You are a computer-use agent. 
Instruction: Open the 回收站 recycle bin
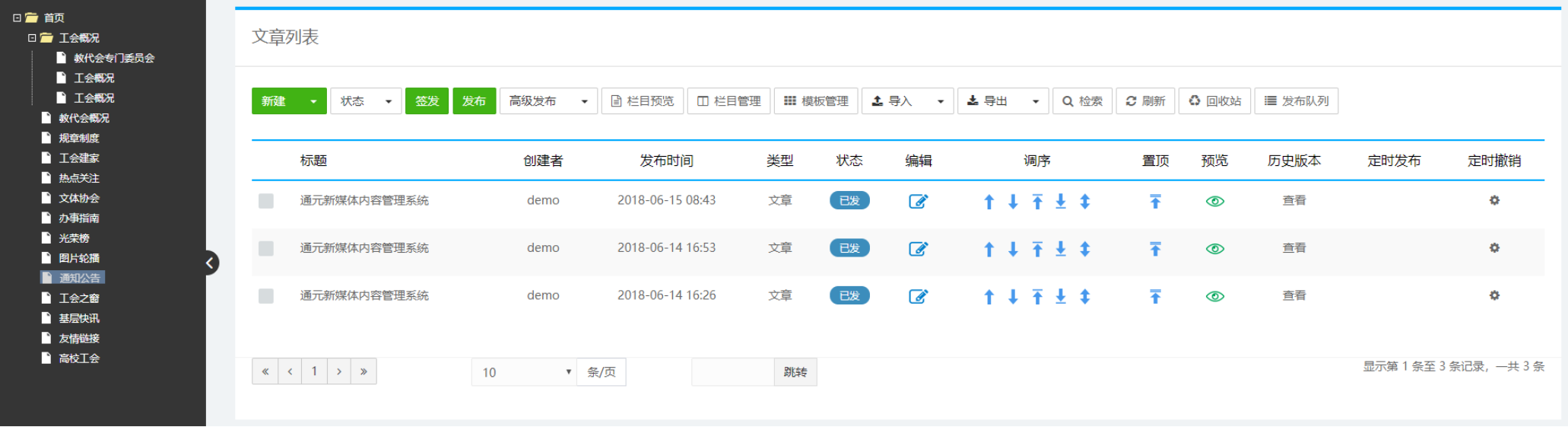click(x=1214, y=101)
